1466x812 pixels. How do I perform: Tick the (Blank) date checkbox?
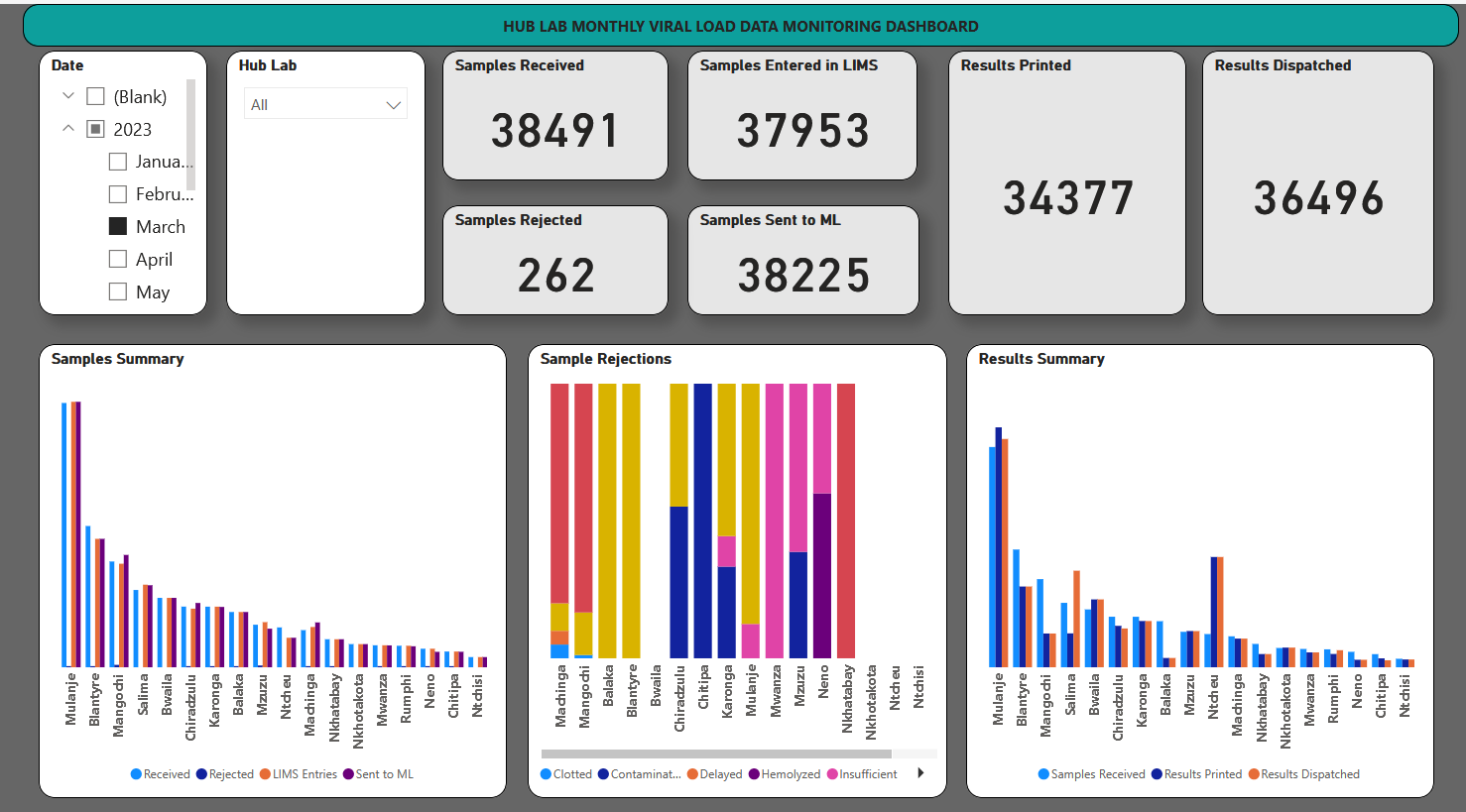pos(96,96)
